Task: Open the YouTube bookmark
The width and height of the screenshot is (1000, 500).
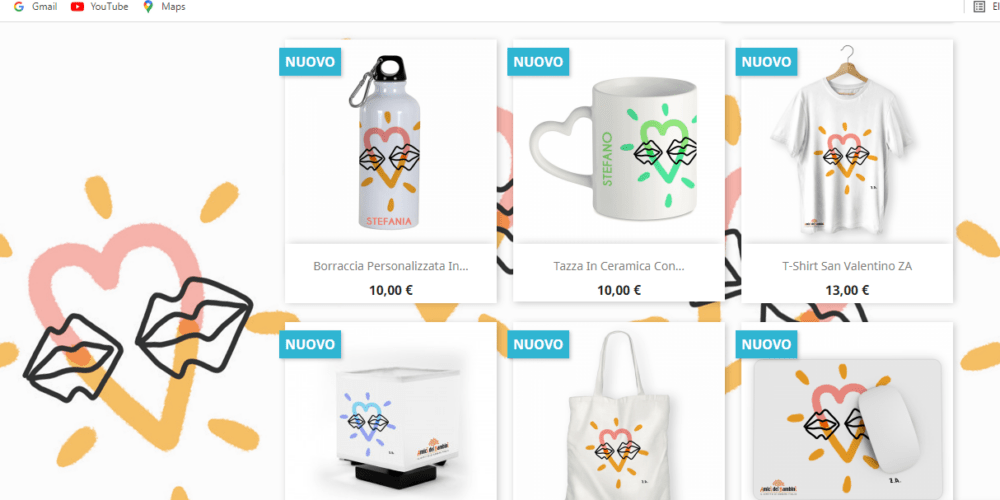Action: point(99,7)
